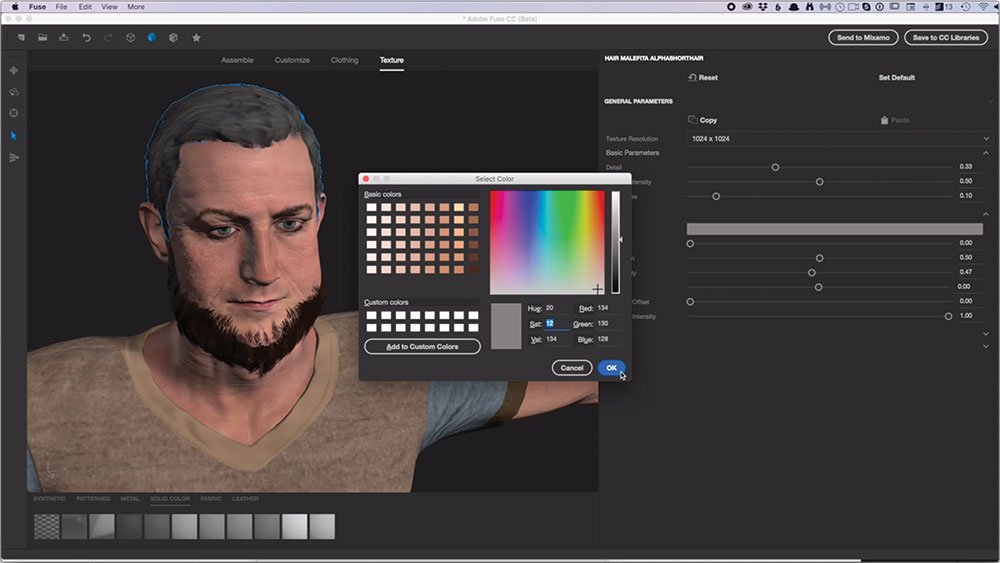Open the View menu
1000x563 pixels.
(x=110, y=7)
